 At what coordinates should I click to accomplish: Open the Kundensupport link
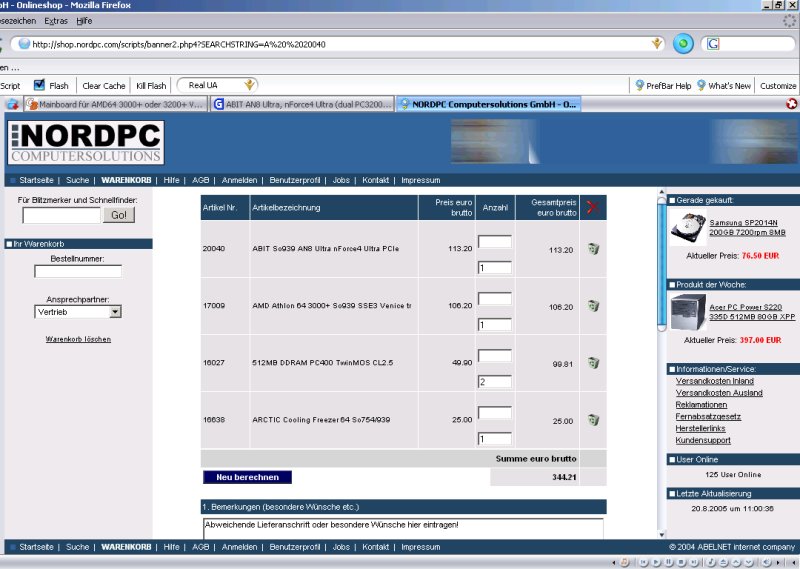[703, 440]
